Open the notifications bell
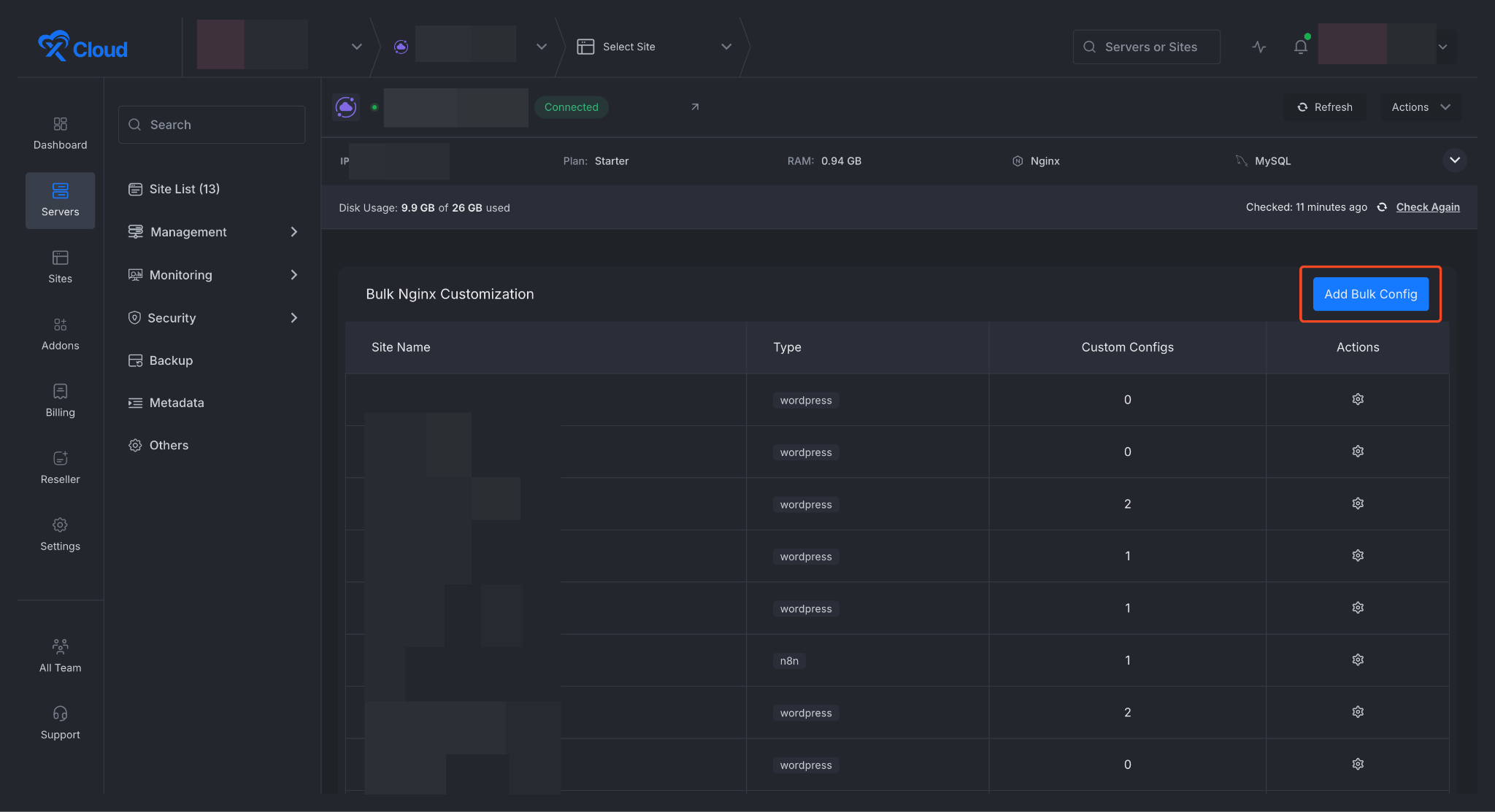This screenshot has width=1495, height=812. coord(1300,47)
